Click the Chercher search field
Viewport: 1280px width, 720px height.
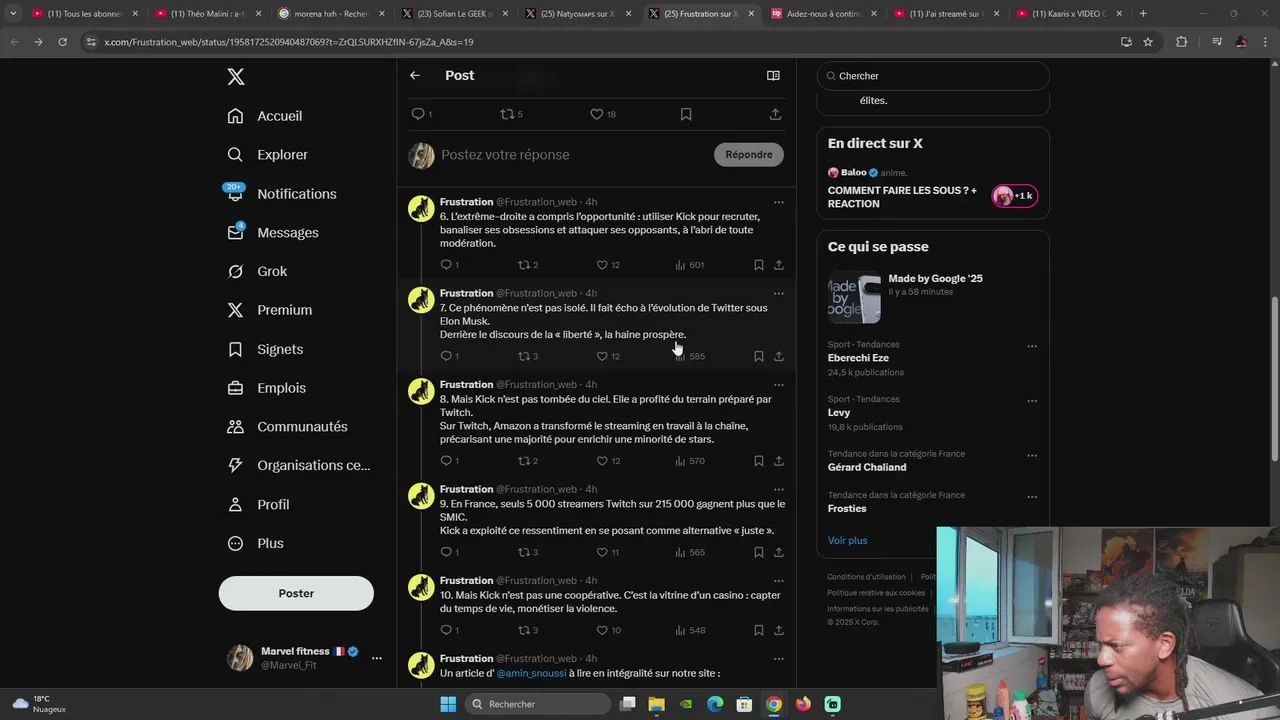[x=933, y=76]
